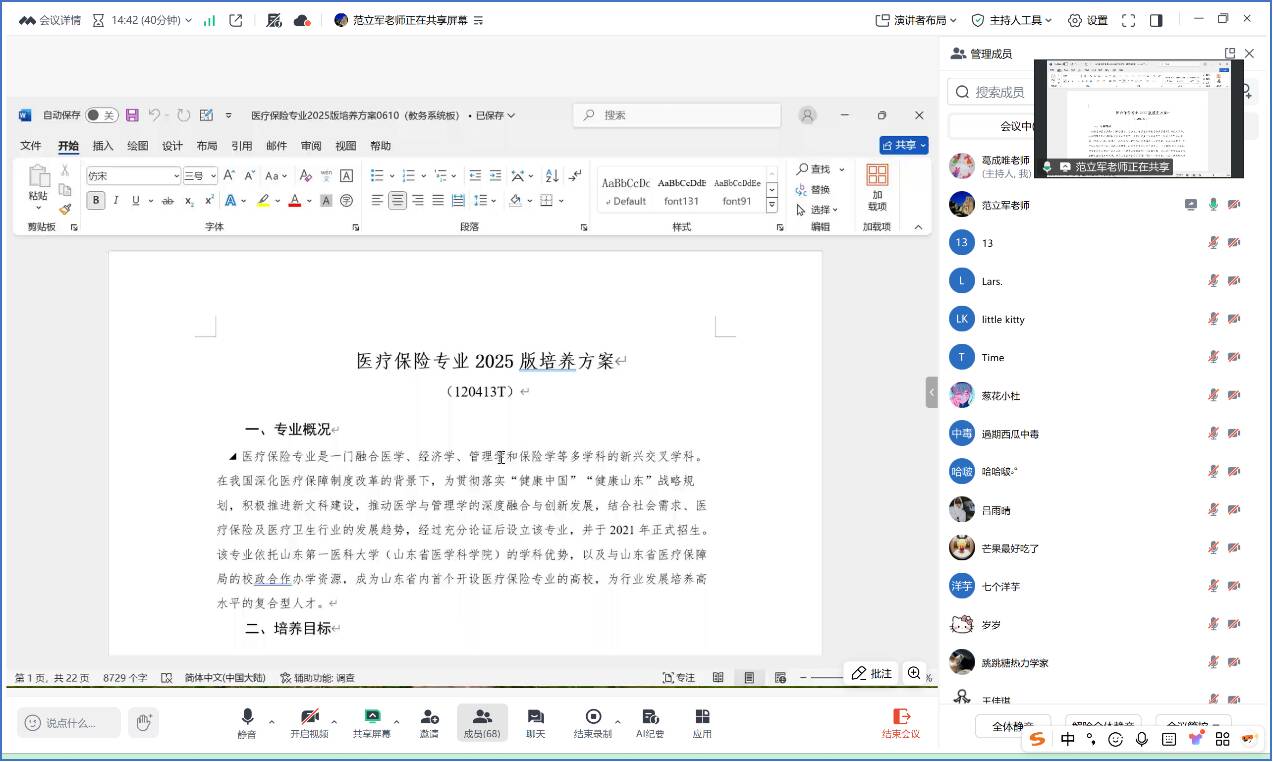The image size is (1273, 762).
Task: Toggle 开启视频 camera on
Action: [309, 722]
